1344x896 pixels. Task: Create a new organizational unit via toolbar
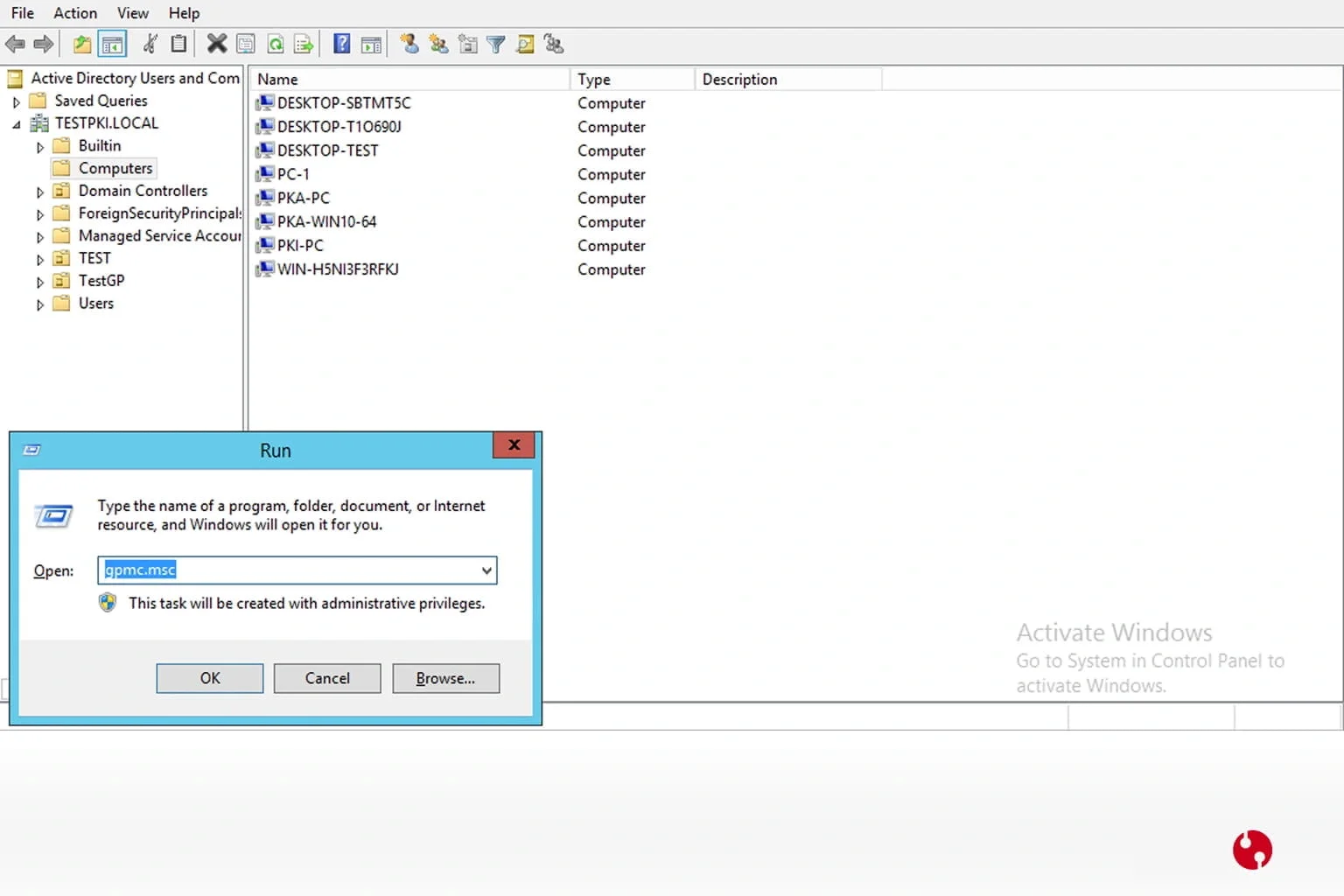[468, 44]
